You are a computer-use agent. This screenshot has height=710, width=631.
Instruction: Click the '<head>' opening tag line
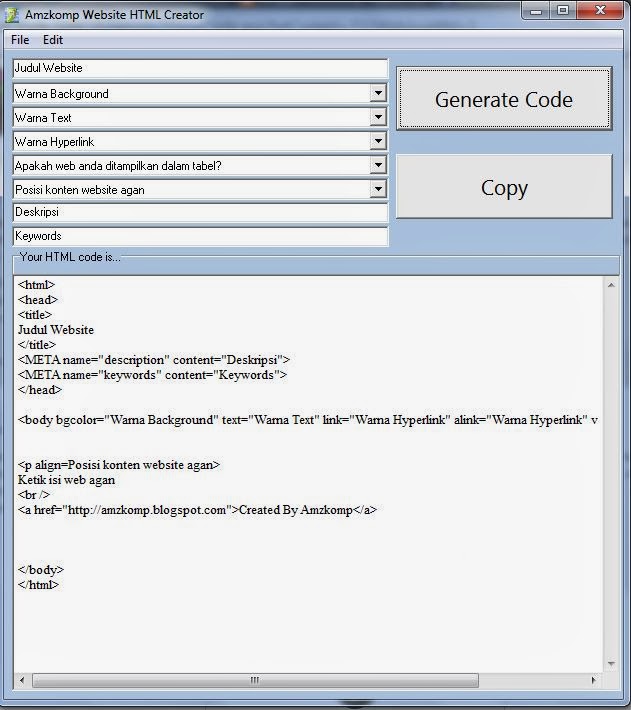tap(38, 300)
